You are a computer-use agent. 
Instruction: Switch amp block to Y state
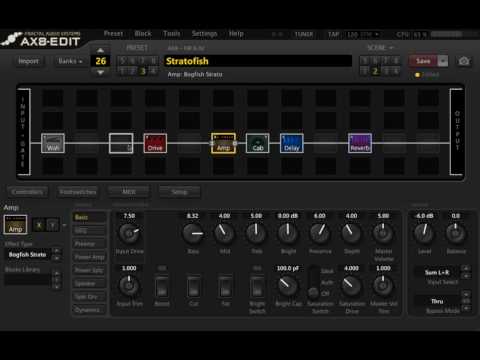coord(53,225)
